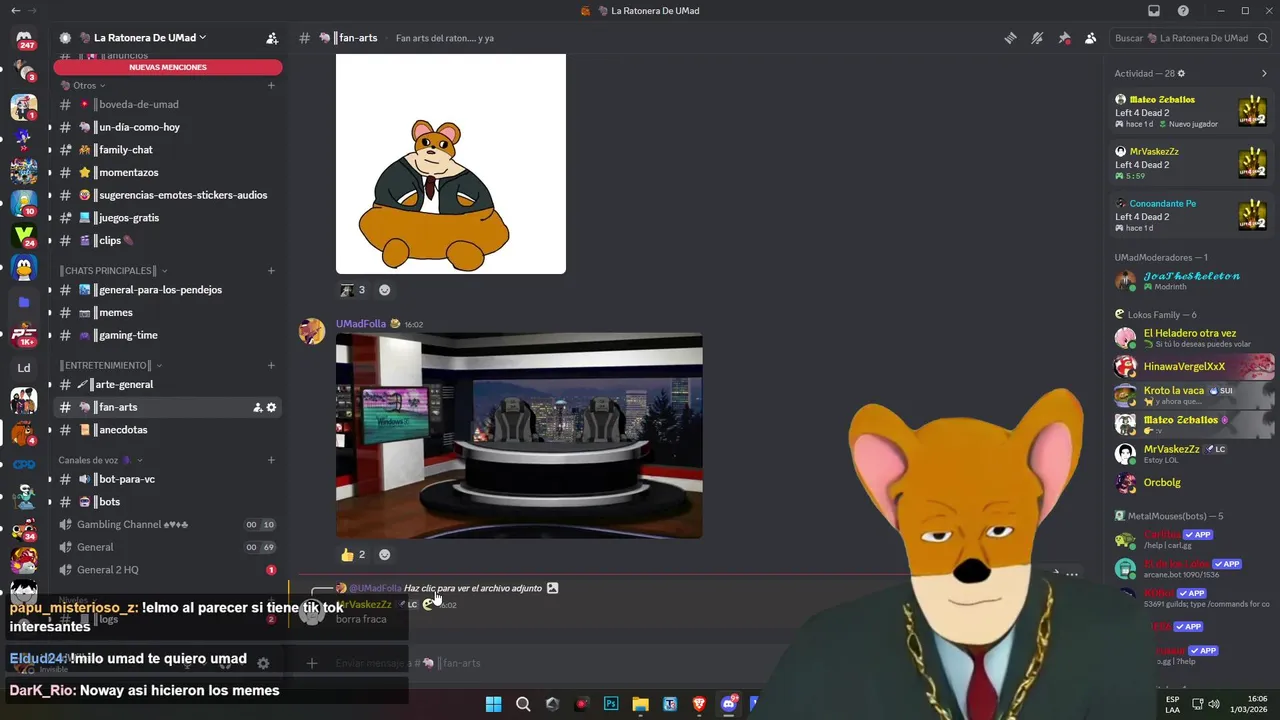The height and width of the screenshot is (720, 1280).
Task: Open Photoshop from the taskbar
Action: 611,704
